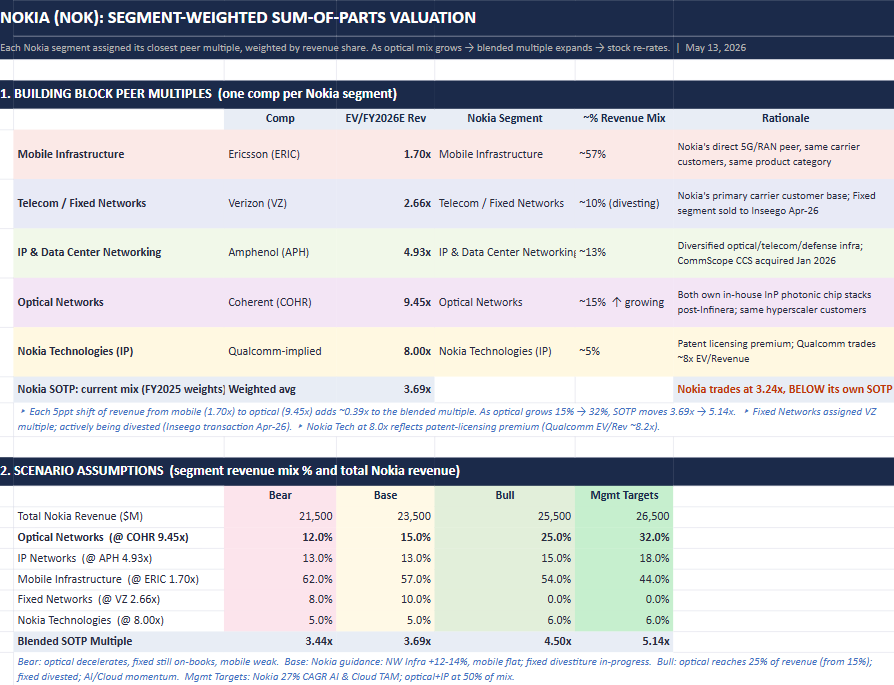
Task: Select 'Nokia SOTP: current mix (FY2025 weights)' row label
Action: click(121, 389)
